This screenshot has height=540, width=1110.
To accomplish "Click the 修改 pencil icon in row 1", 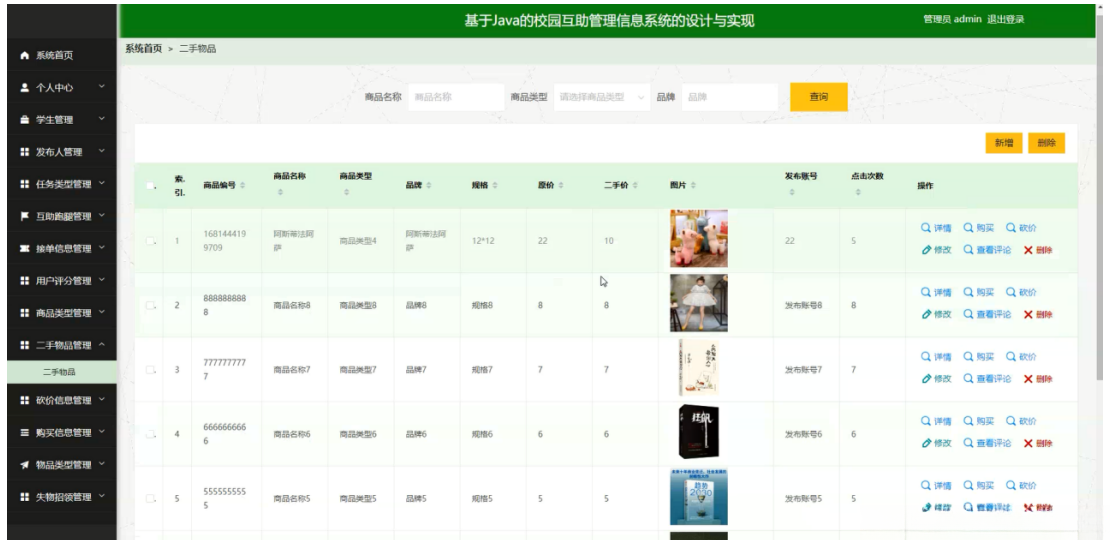I will (x=926, y=250).
